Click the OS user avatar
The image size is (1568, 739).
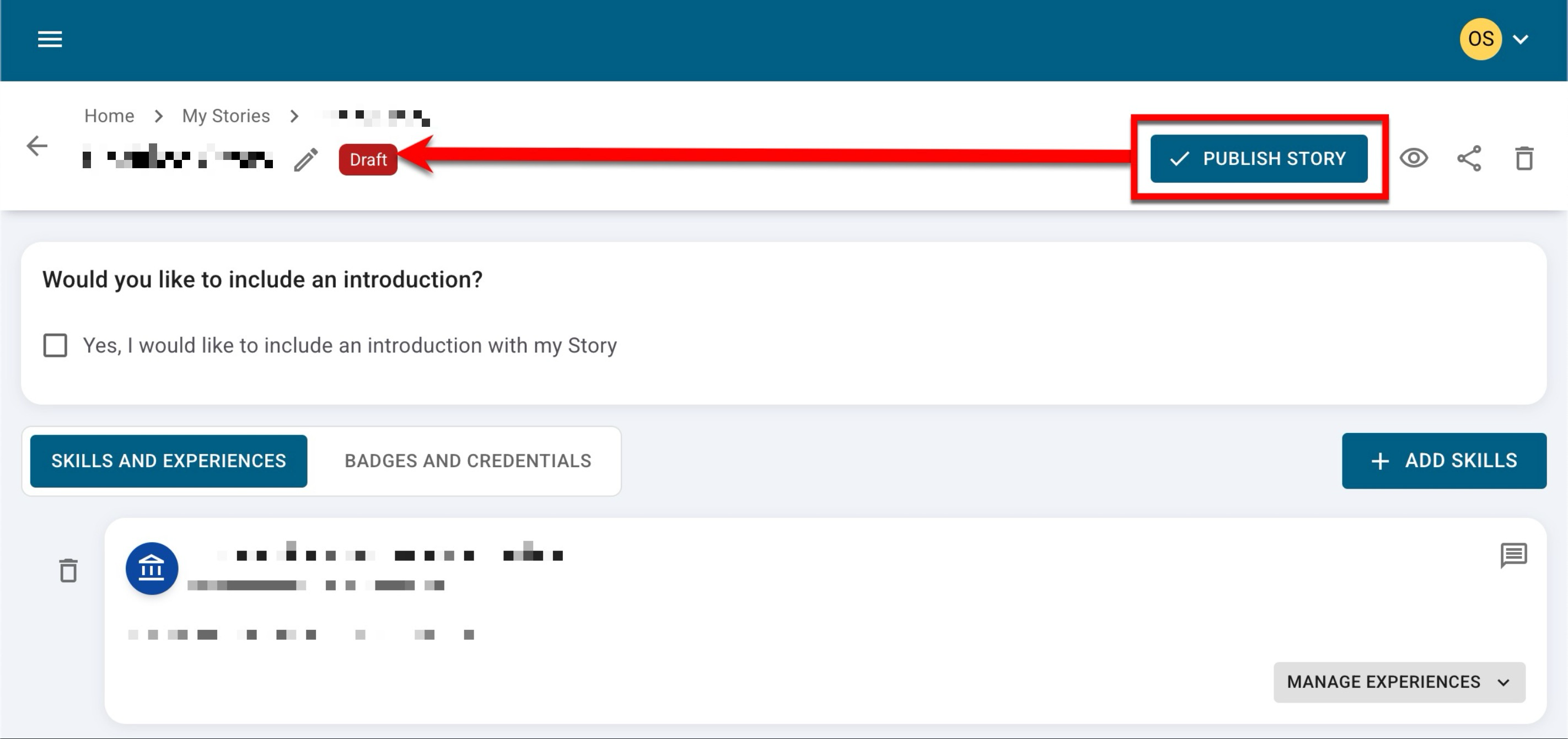click(1480, 40)
